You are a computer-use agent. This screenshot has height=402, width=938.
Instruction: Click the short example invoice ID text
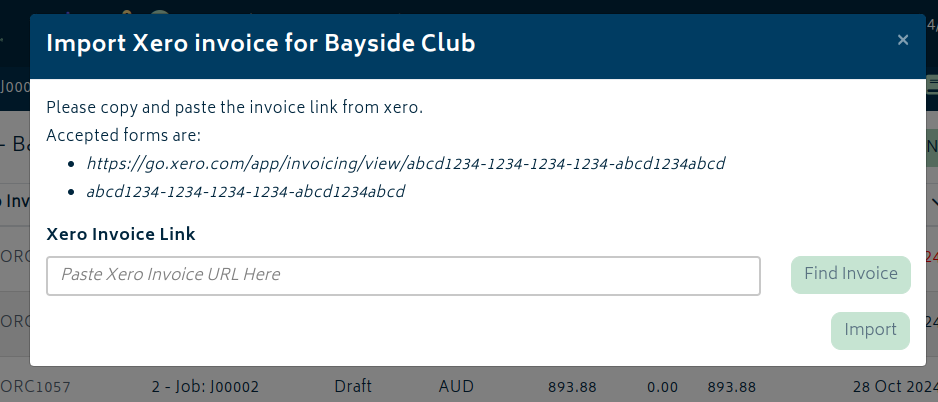pyautogui.click(x=246, y=191)
